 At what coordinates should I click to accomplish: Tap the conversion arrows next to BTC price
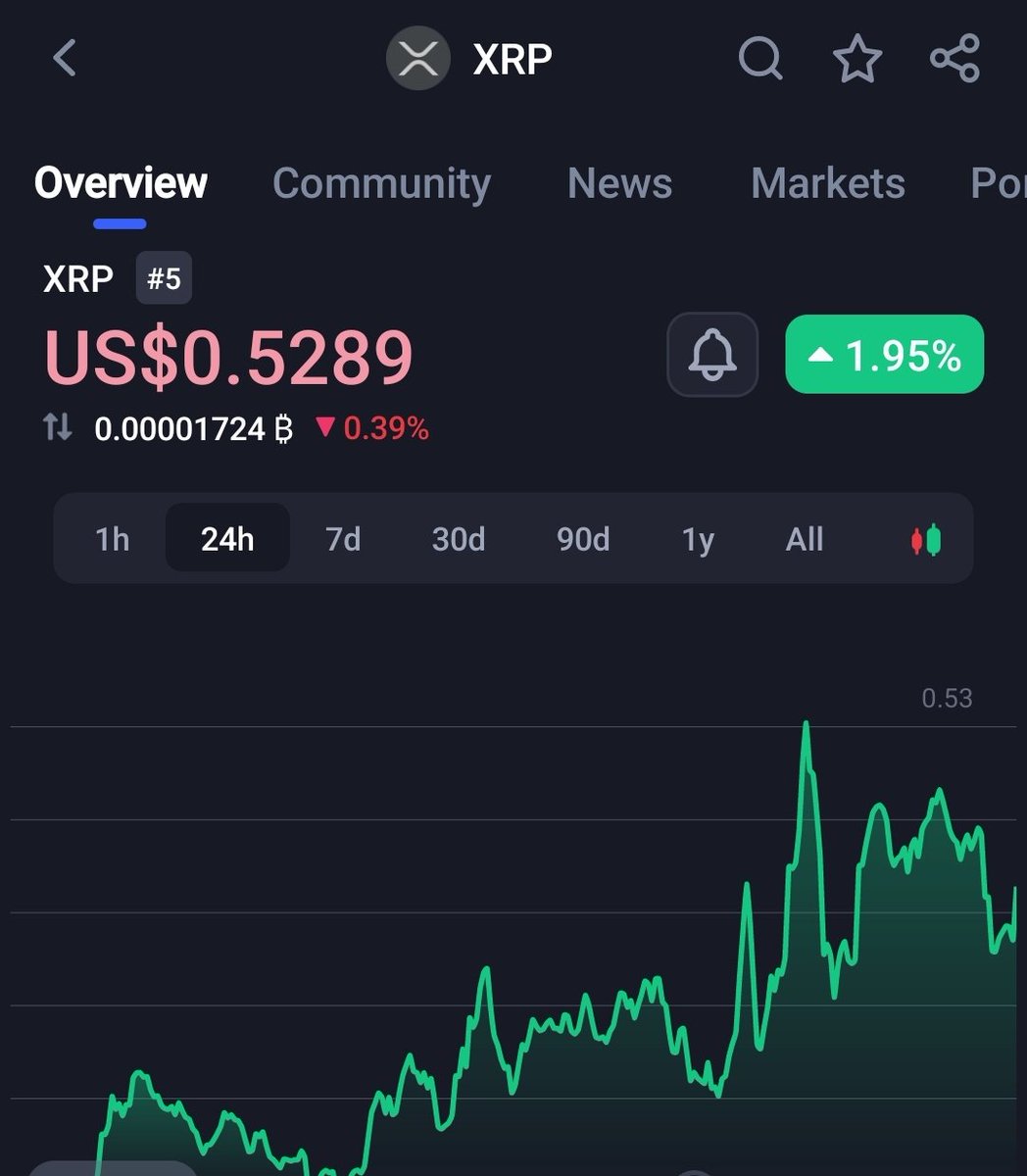tap(58, 427)
